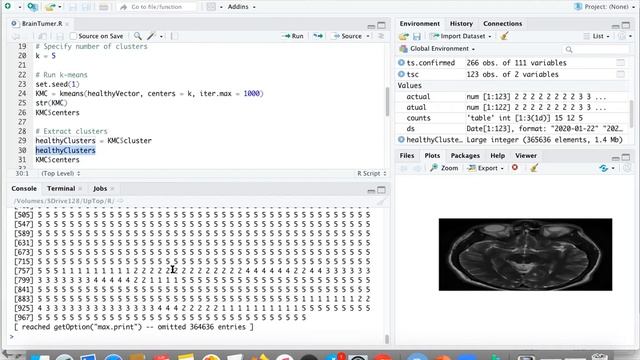The height and width of the screenshot is (360, 640).
Task: Click the actual variable row
Action: pos(512,97)
